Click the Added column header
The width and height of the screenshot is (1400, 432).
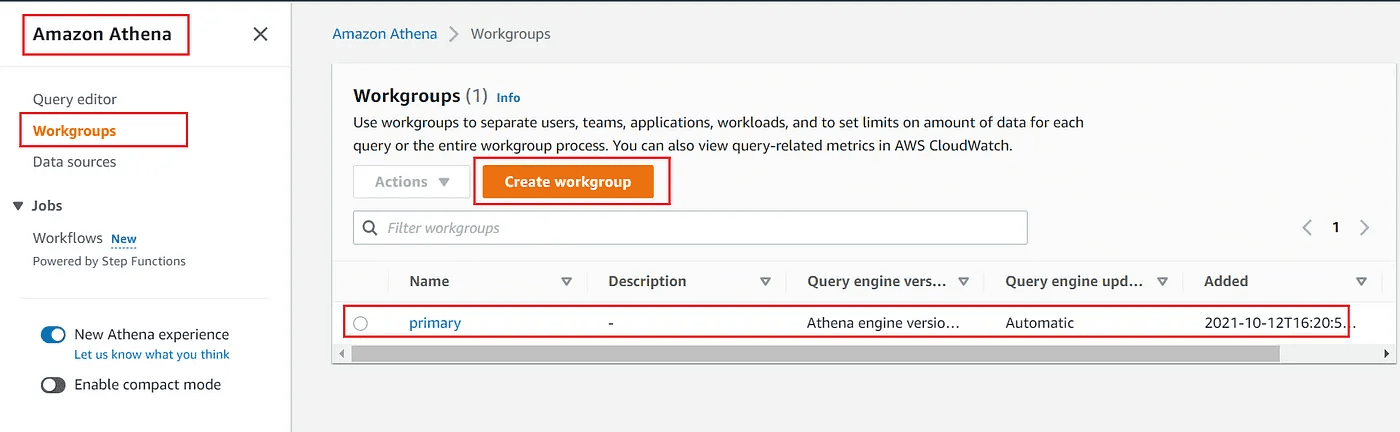(1226, 281)
